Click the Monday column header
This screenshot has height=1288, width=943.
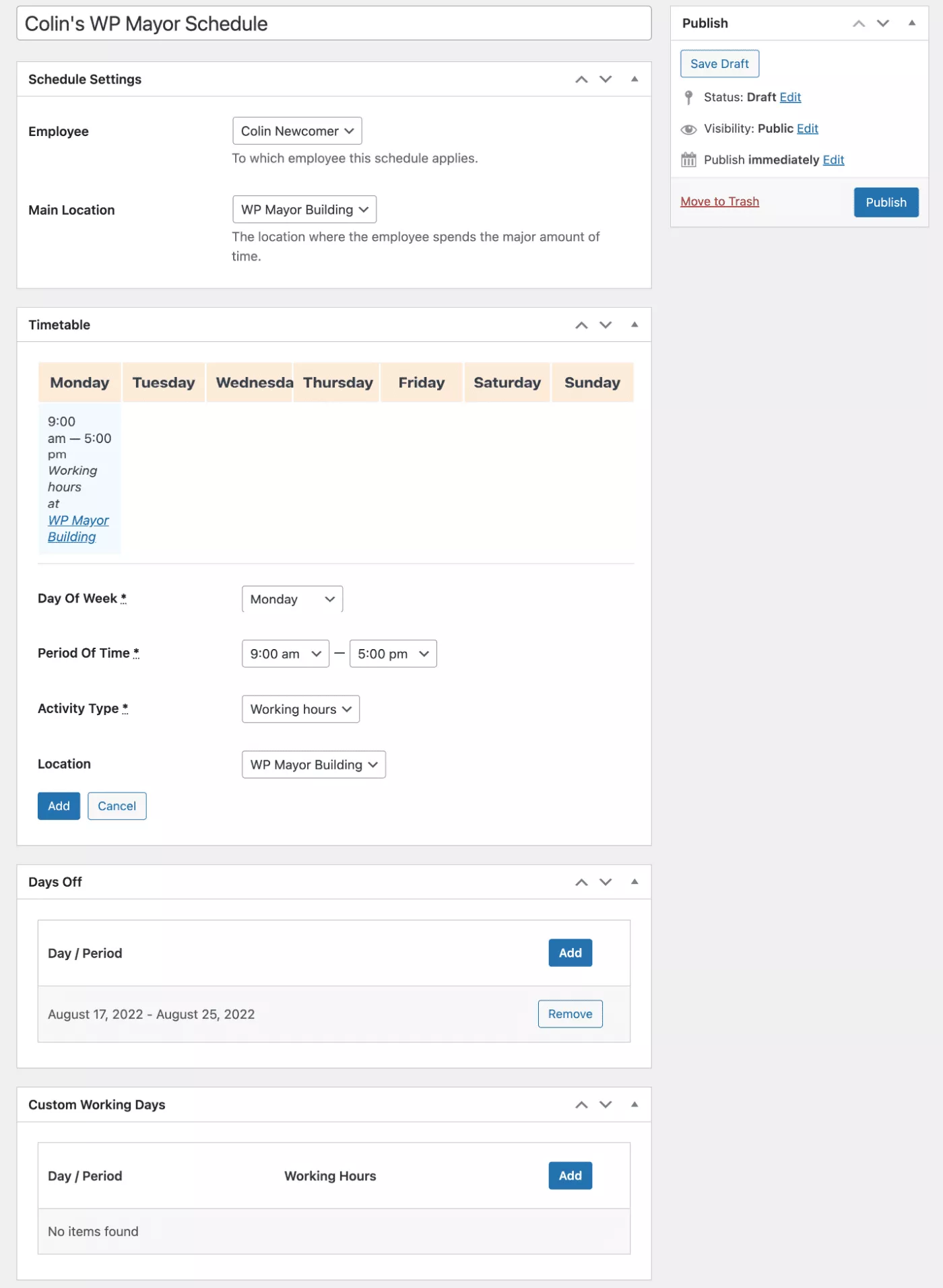click(79, 382)
